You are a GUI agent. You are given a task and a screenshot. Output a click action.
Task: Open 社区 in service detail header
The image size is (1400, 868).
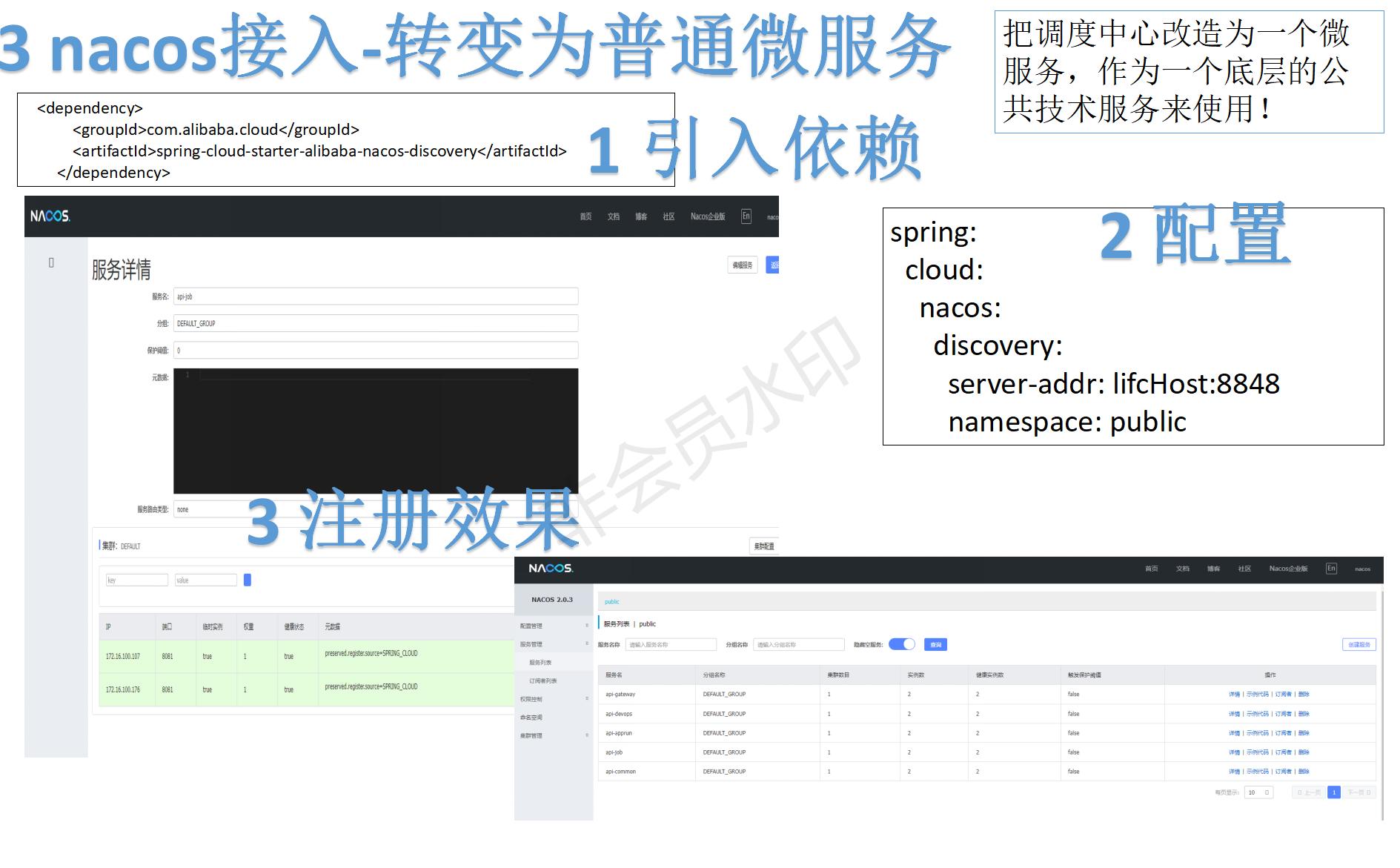coord(669,216)
